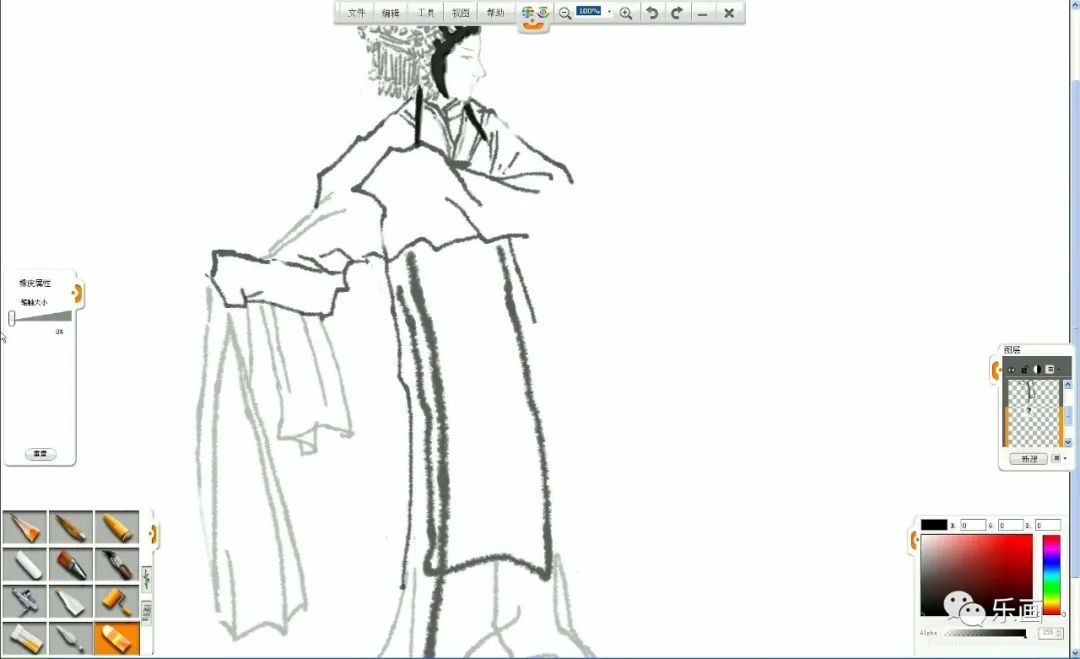Toggle the layer lock icon
This screenshot has height=659, width=1080.
coord(1024,369)
